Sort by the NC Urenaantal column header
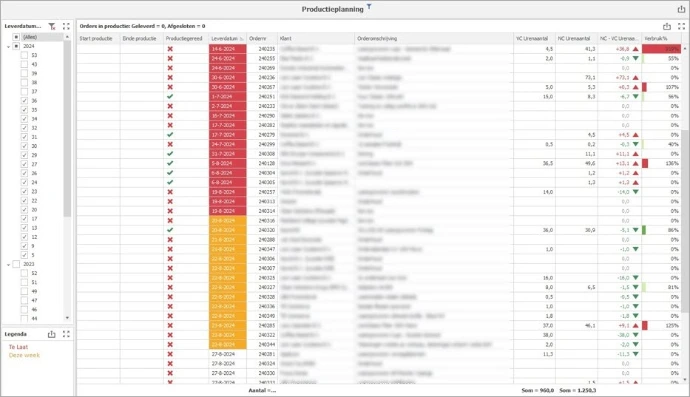 576,39
